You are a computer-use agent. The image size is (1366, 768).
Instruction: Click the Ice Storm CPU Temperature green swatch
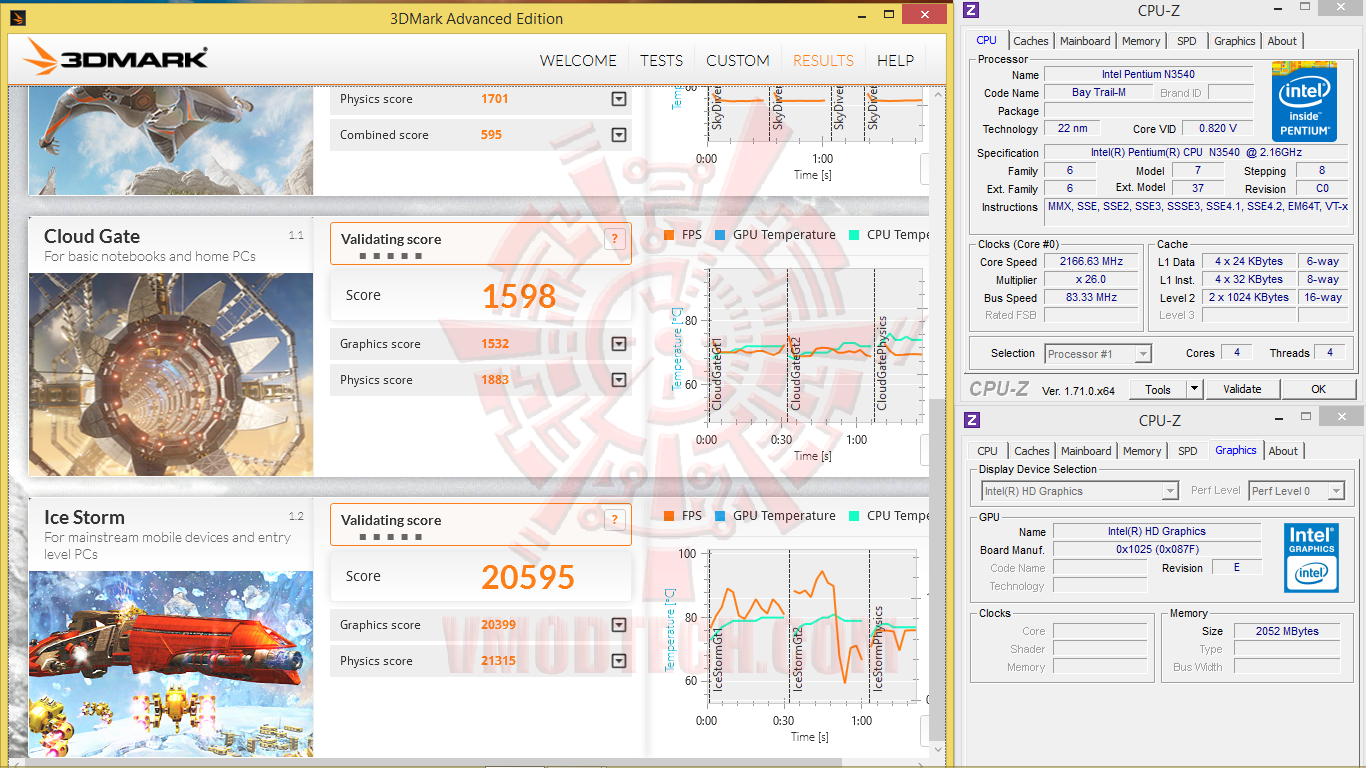(854, 516)
